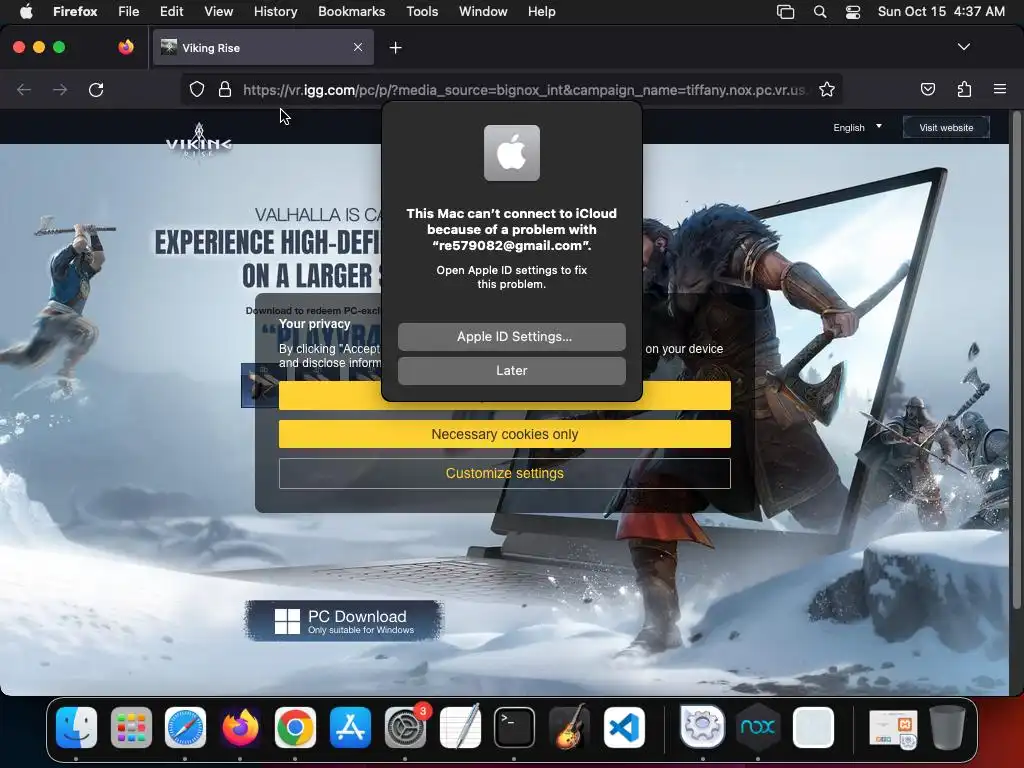Open the Window menu
The height and width of the screenshot is (768, 1024).
[483, 11]
